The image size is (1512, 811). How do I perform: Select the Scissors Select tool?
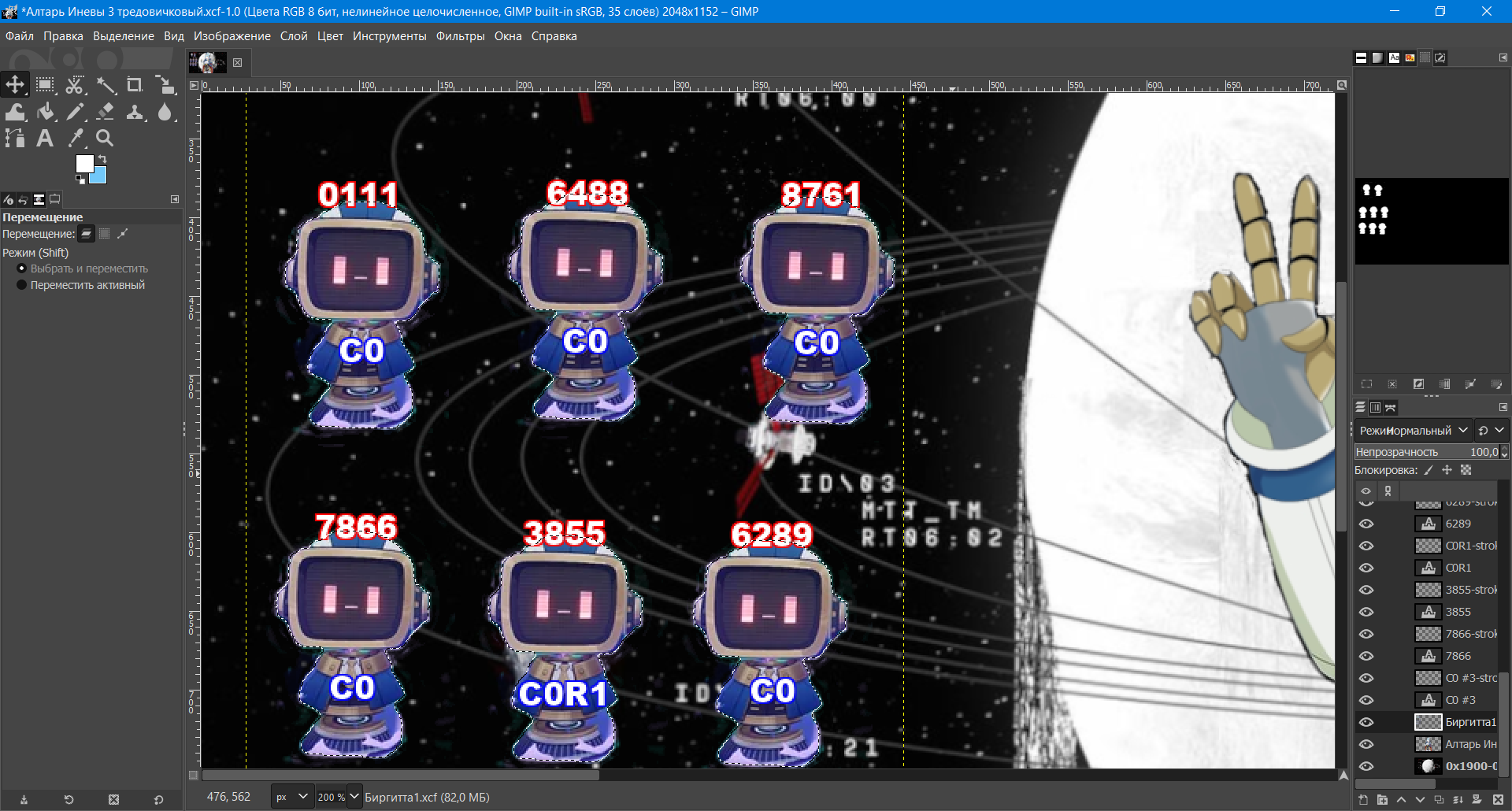(75, 85)
